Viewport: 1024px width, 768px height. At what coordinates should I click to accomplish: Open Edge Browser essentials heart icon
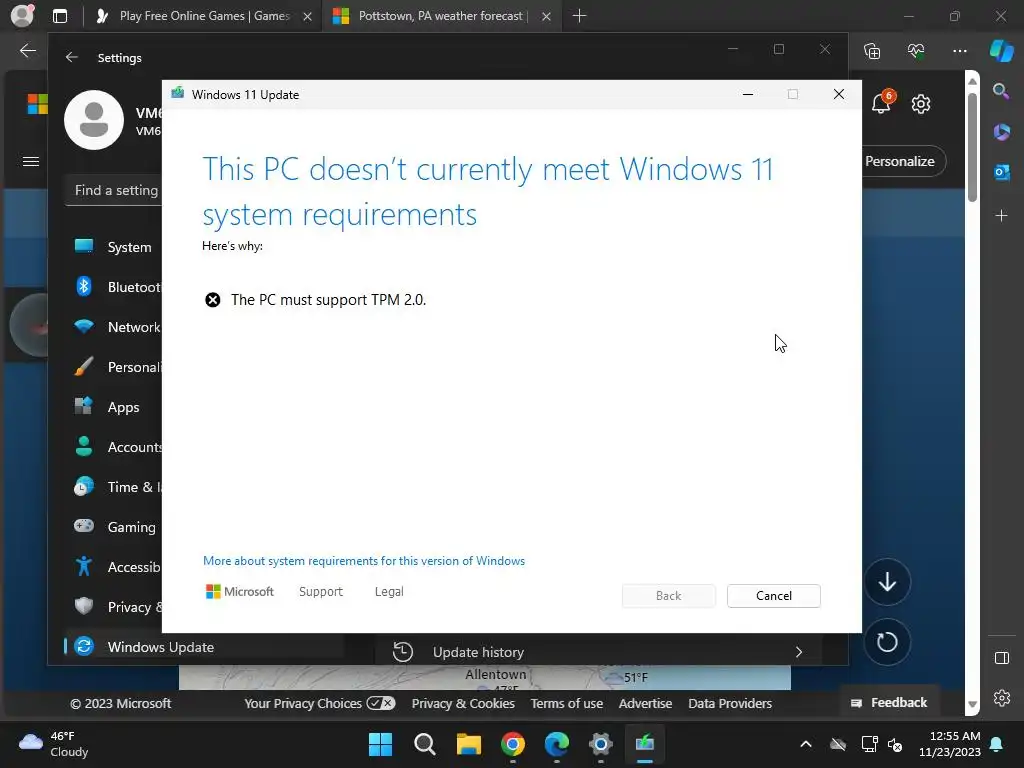(x=916, y=51)
